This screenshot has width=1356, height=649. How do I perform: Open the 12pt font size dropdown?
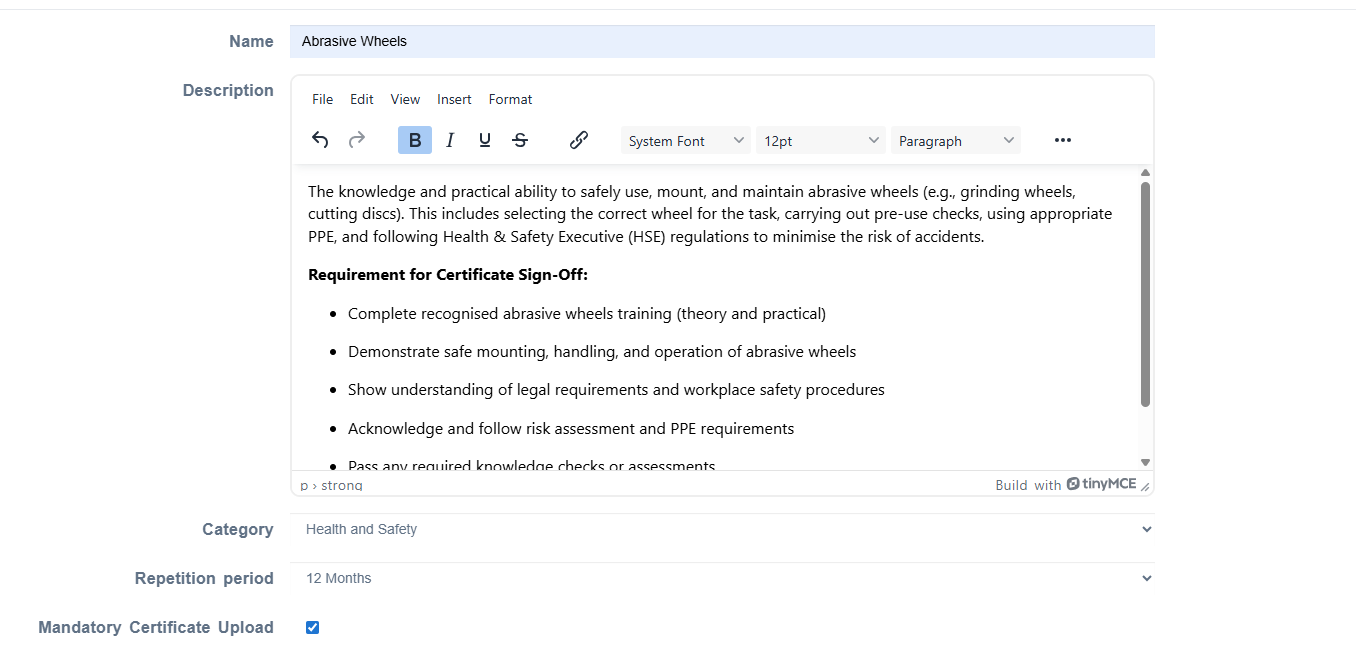point(821,141)
